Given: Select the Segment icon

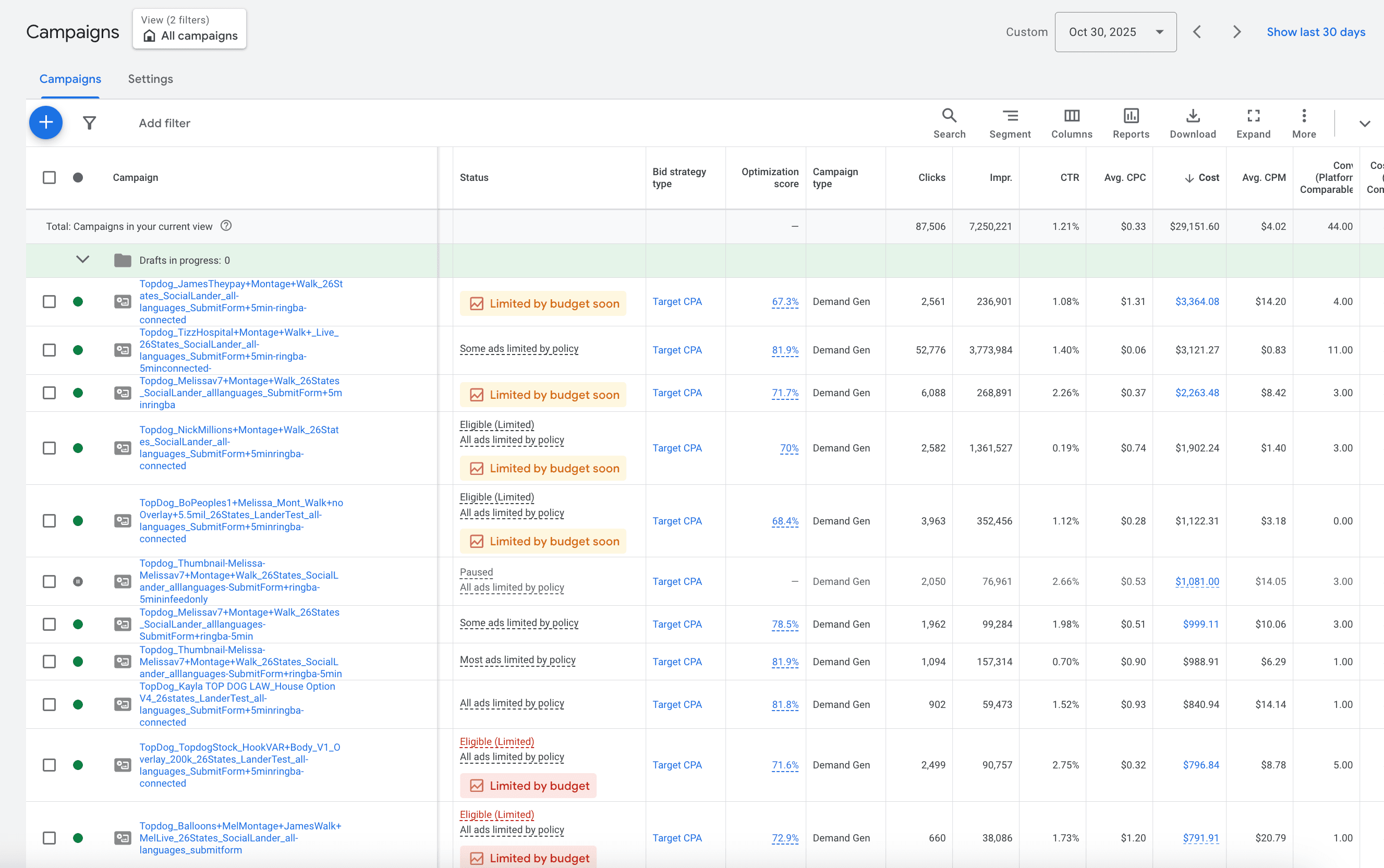Looking at the screenshot, I should 1010,123.
